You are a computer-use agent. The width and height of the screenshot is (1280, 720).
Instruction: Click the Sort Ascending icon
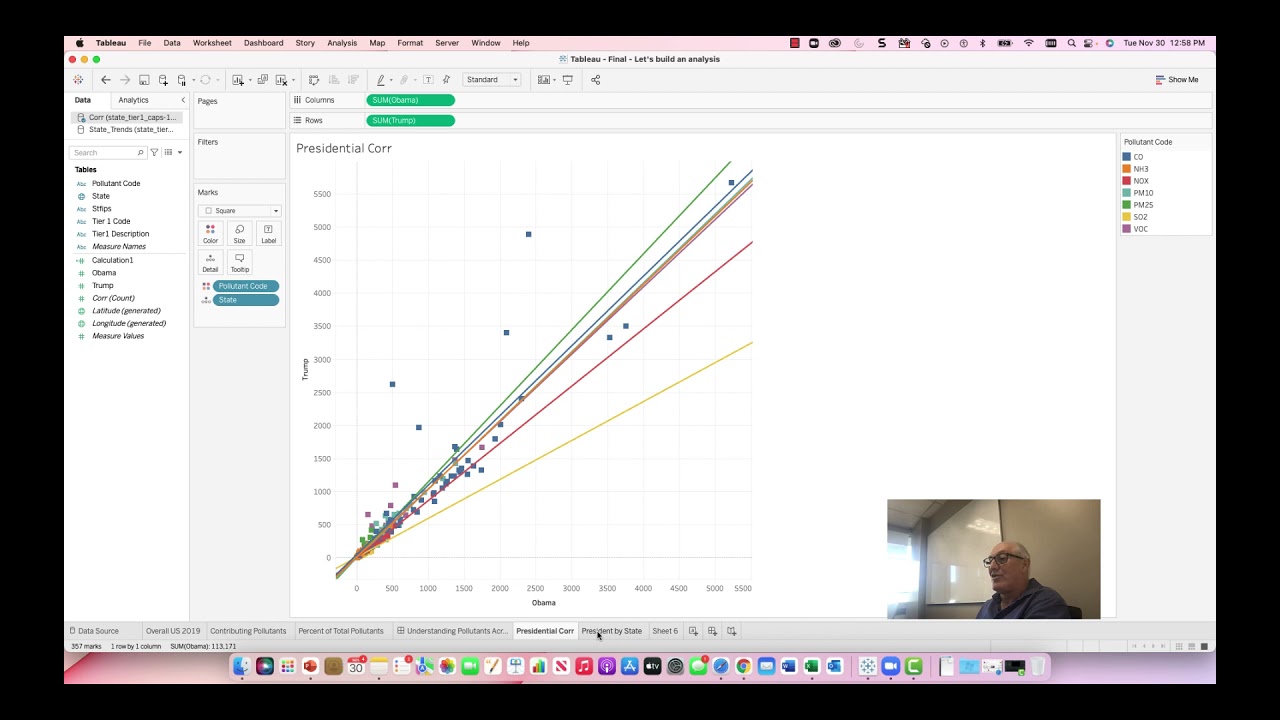[333, 80]
